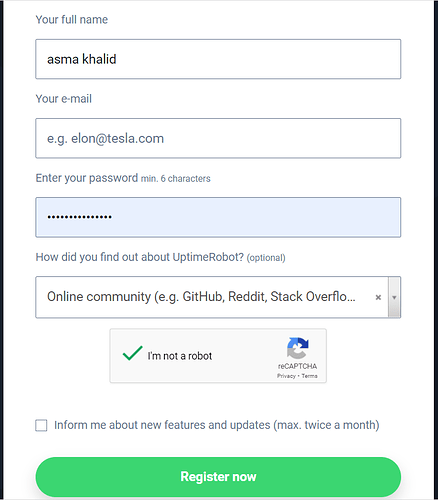This screenshot has height=500, width=438.
Task: Open the reCAPTCHA Privacy link
Action: point(286,376)
